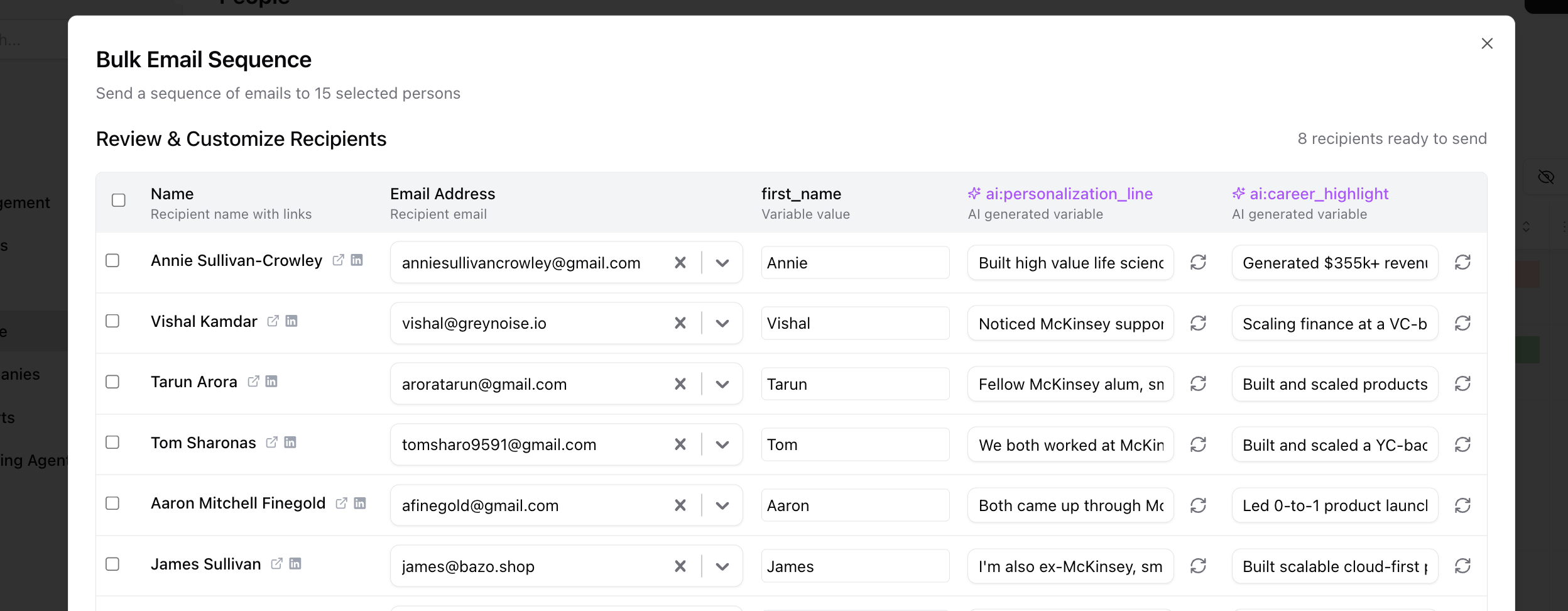
Task: Expand Vishal's email address dropdown
Action: tap(722, 323)
